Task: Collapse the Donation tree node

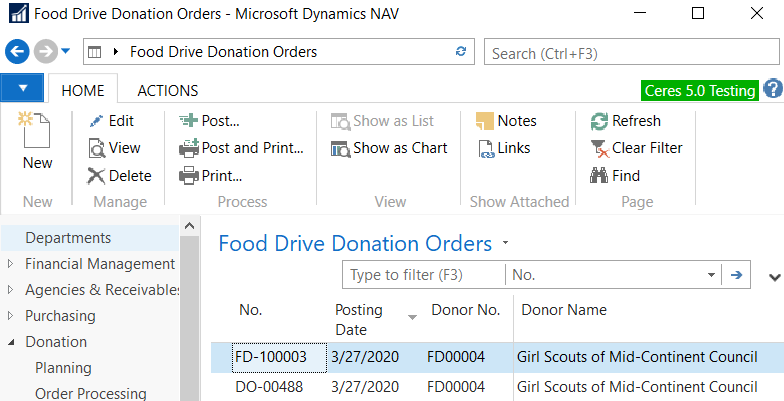Action: click(x=10, y=342)
